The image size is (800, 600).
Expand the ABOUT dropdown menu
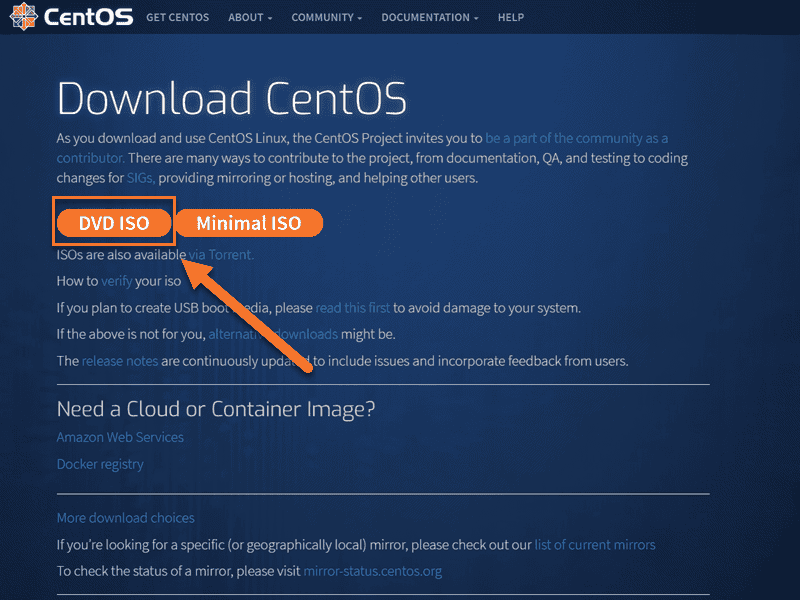pyautogui.click(x=250, y=17)
